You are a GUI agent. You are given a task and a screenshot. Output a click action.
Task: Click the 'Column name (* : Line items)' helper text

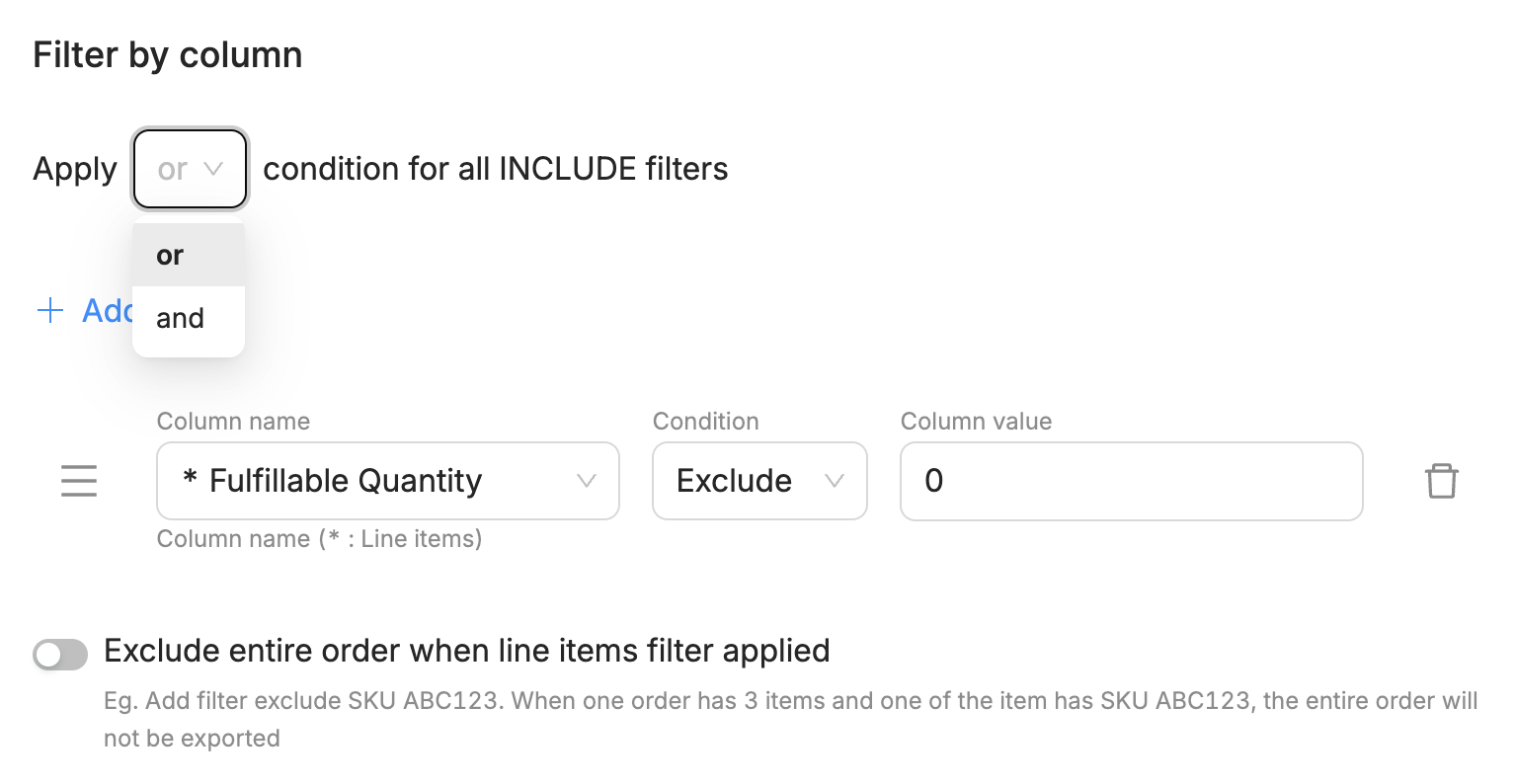pos(320,539)
